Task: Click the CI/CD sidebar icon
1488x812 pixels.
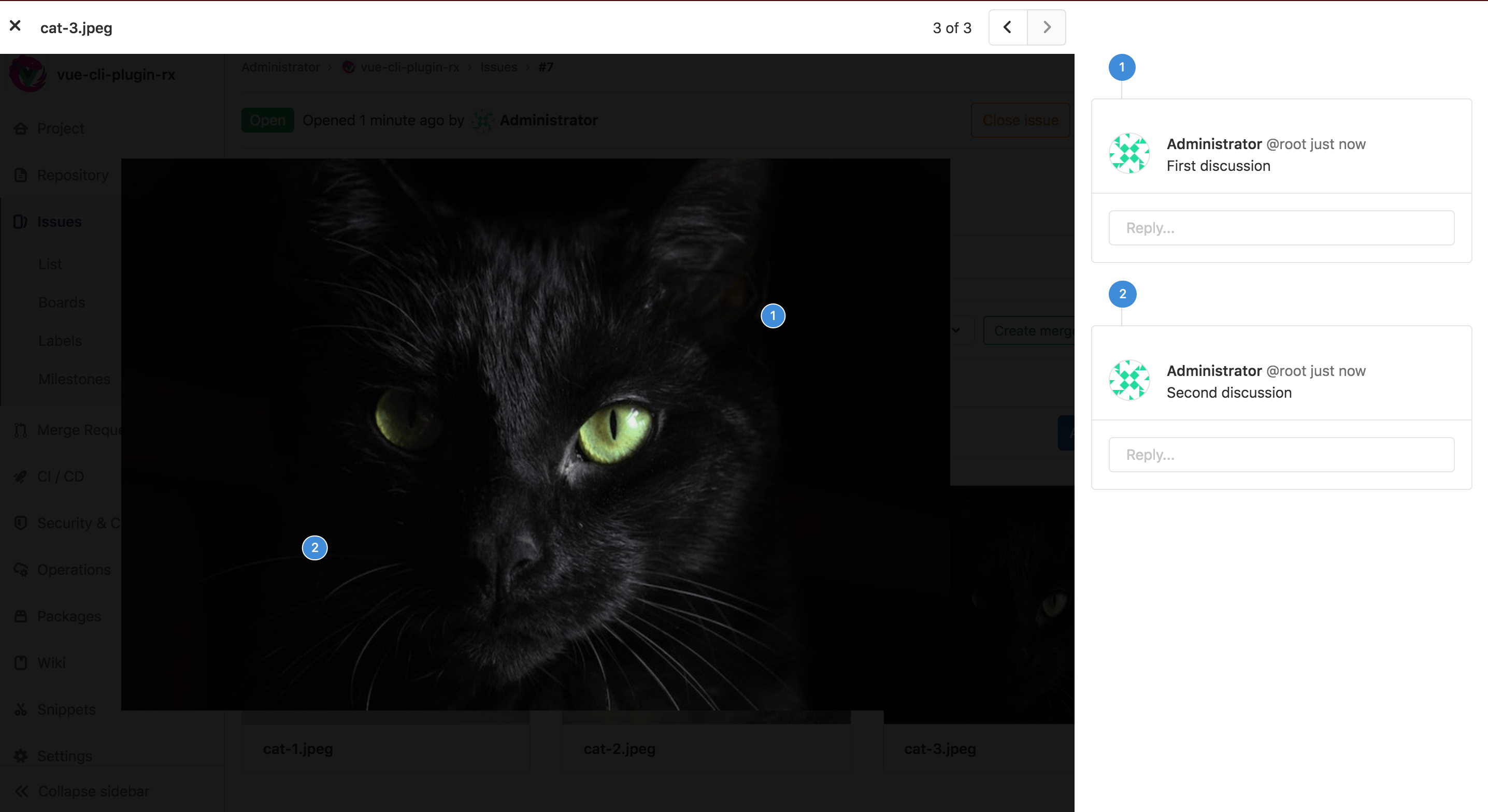Action: (x=20, y=476)
